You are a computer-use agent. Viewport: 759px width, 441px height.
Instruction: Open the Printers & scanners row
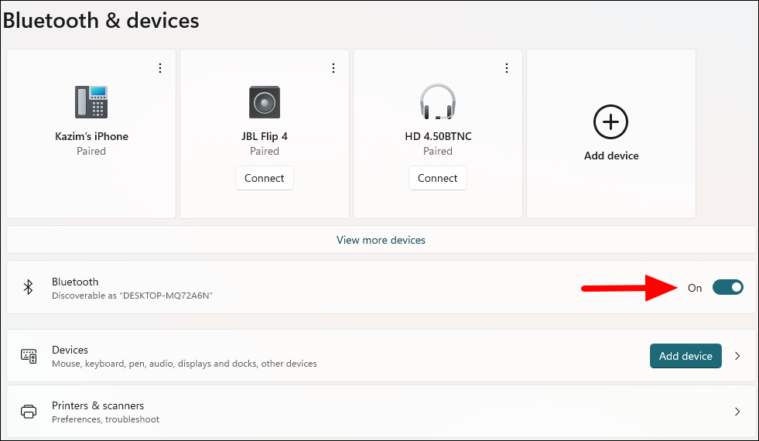381,411
